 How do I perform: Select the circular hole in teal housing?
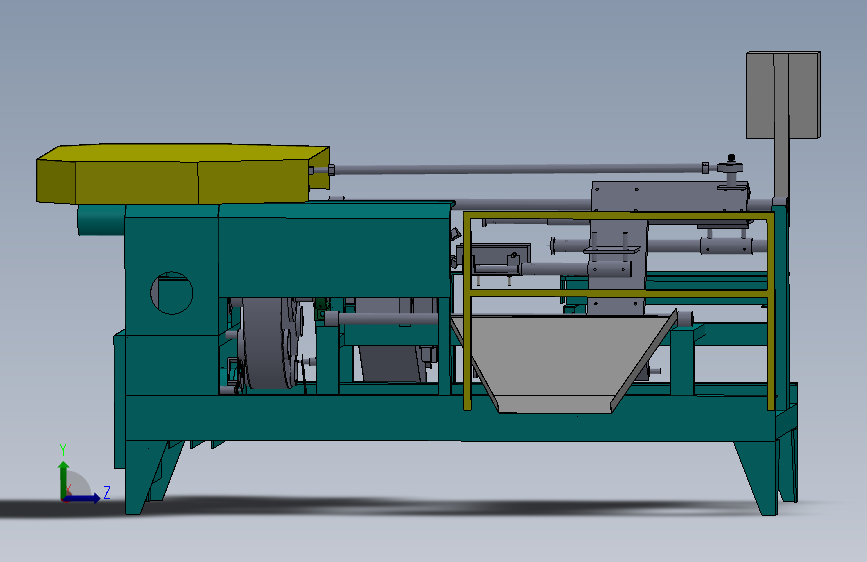point(171,293)
